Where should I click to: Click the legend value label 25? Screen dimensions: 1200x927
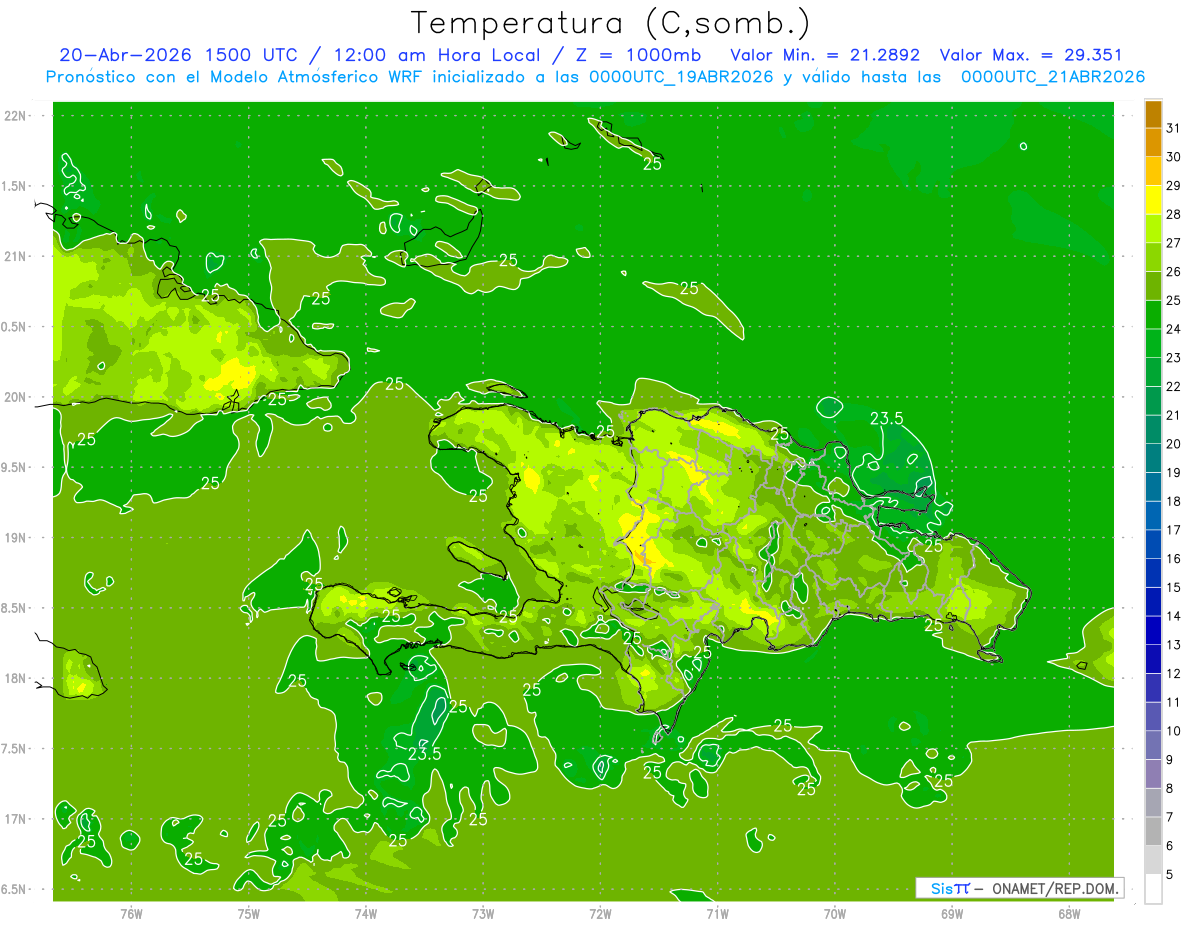tap(1174, 300)
